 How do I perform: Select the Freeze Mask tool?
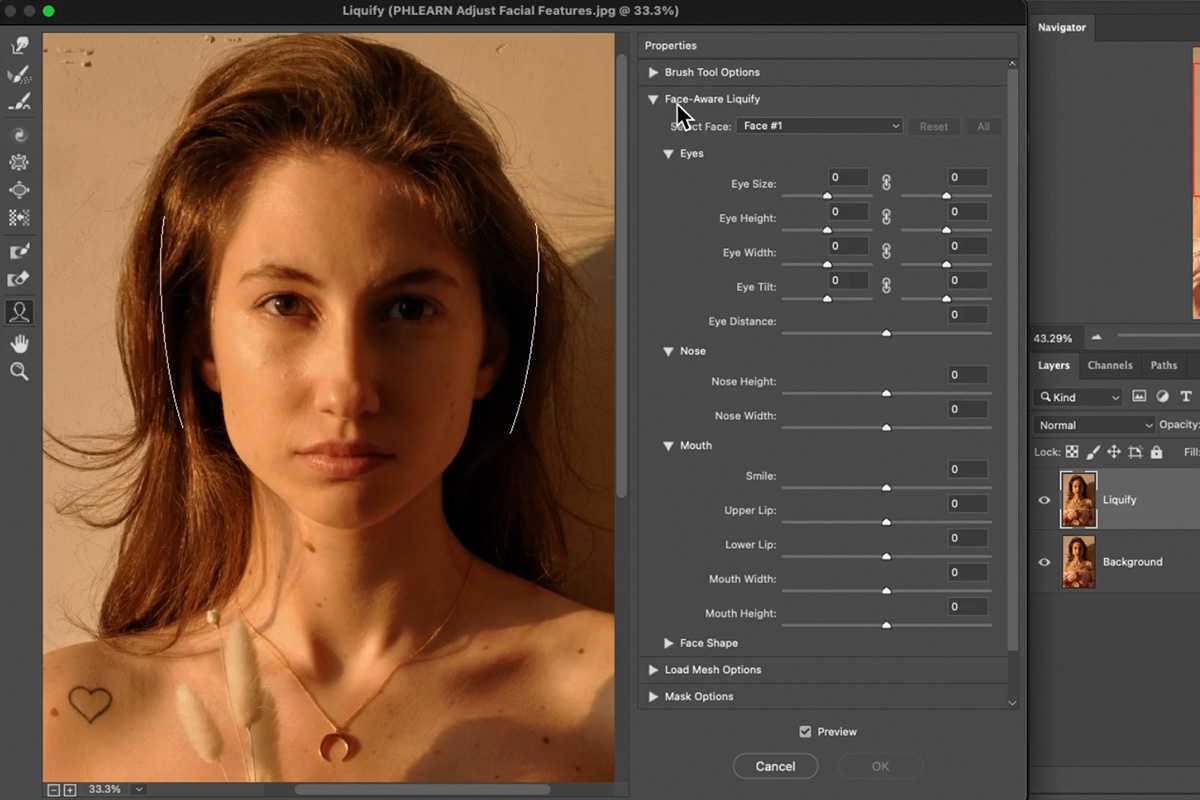click(20, 251)
